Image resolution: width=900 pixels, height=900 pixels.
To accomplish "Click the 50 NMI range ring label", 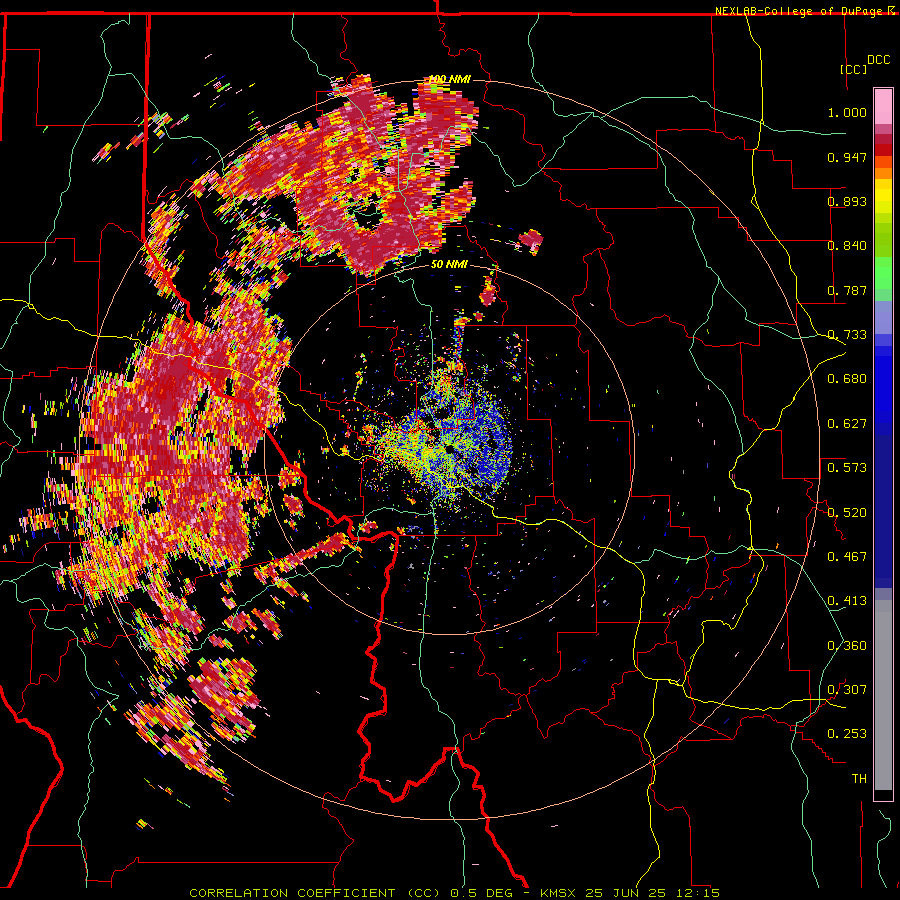I will [449, 265].
